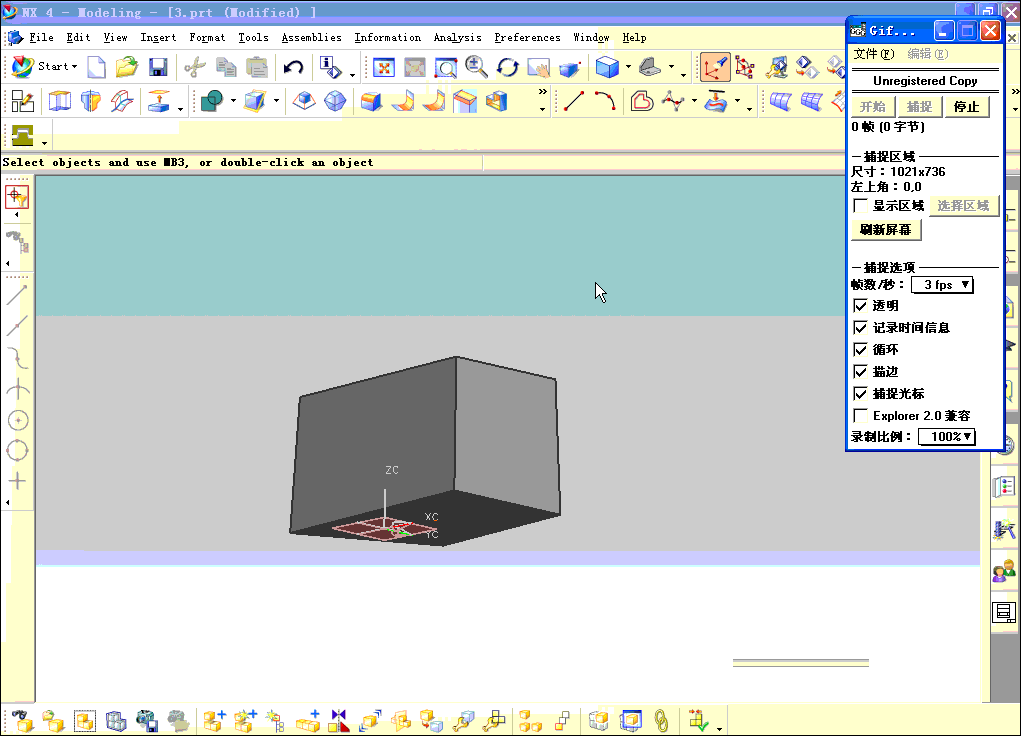Save the part with the floppy disk icon

pos(158,67)
